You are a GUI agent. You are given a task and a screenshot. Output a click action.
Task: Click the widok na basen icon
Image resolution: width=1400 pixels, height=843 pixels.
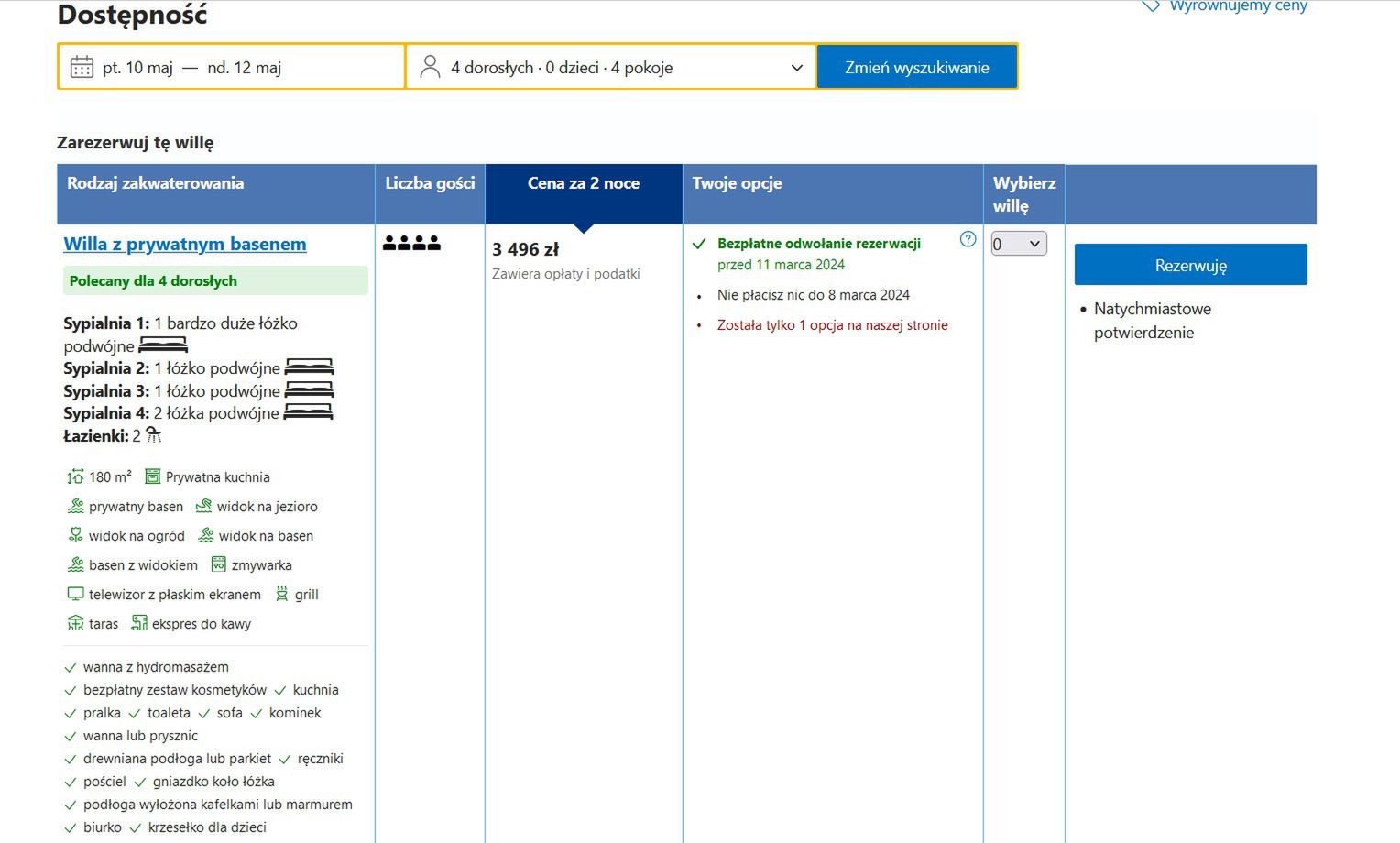[x=205, y=535]
